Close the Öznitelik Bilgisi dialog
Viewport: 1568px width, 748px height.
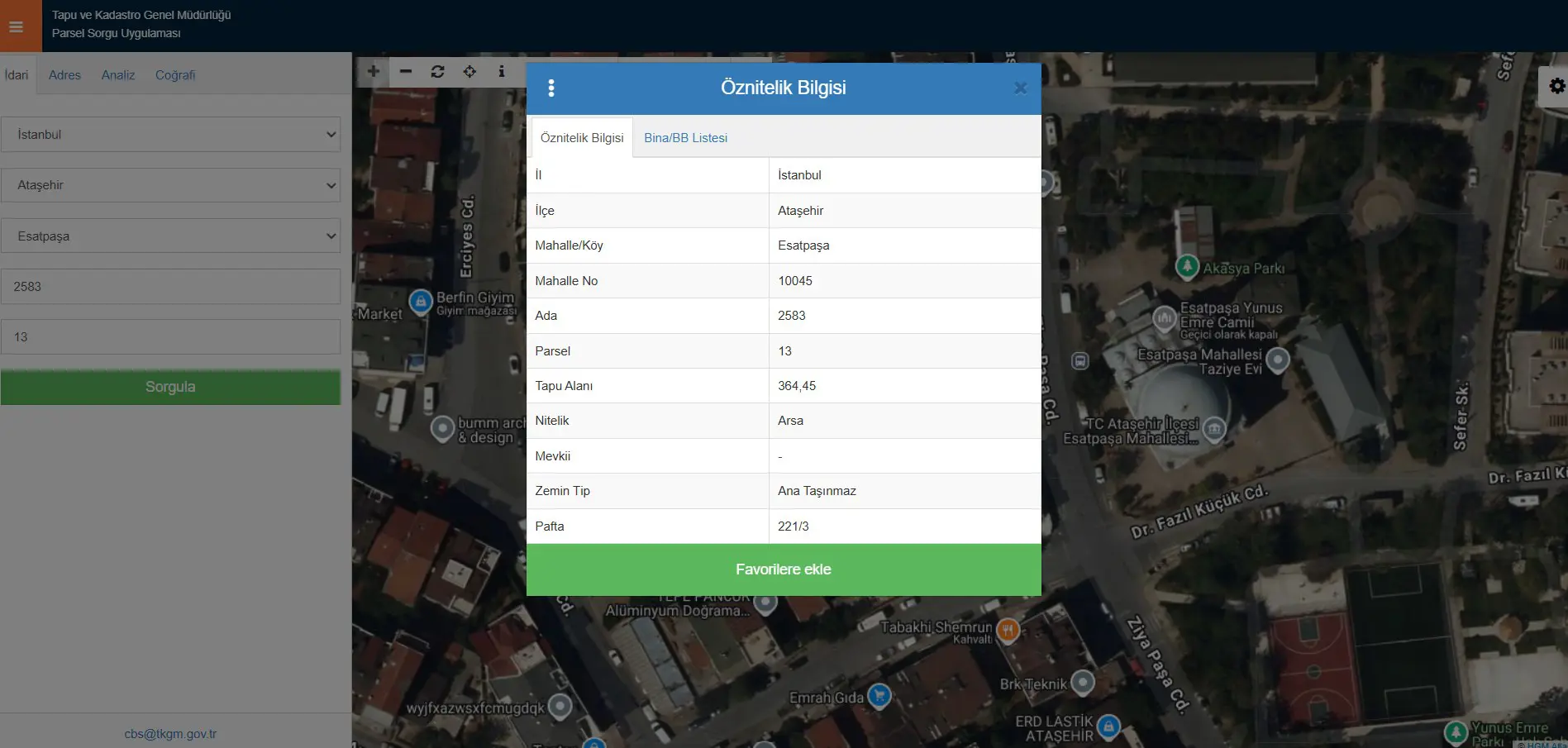coord(1021,88)
